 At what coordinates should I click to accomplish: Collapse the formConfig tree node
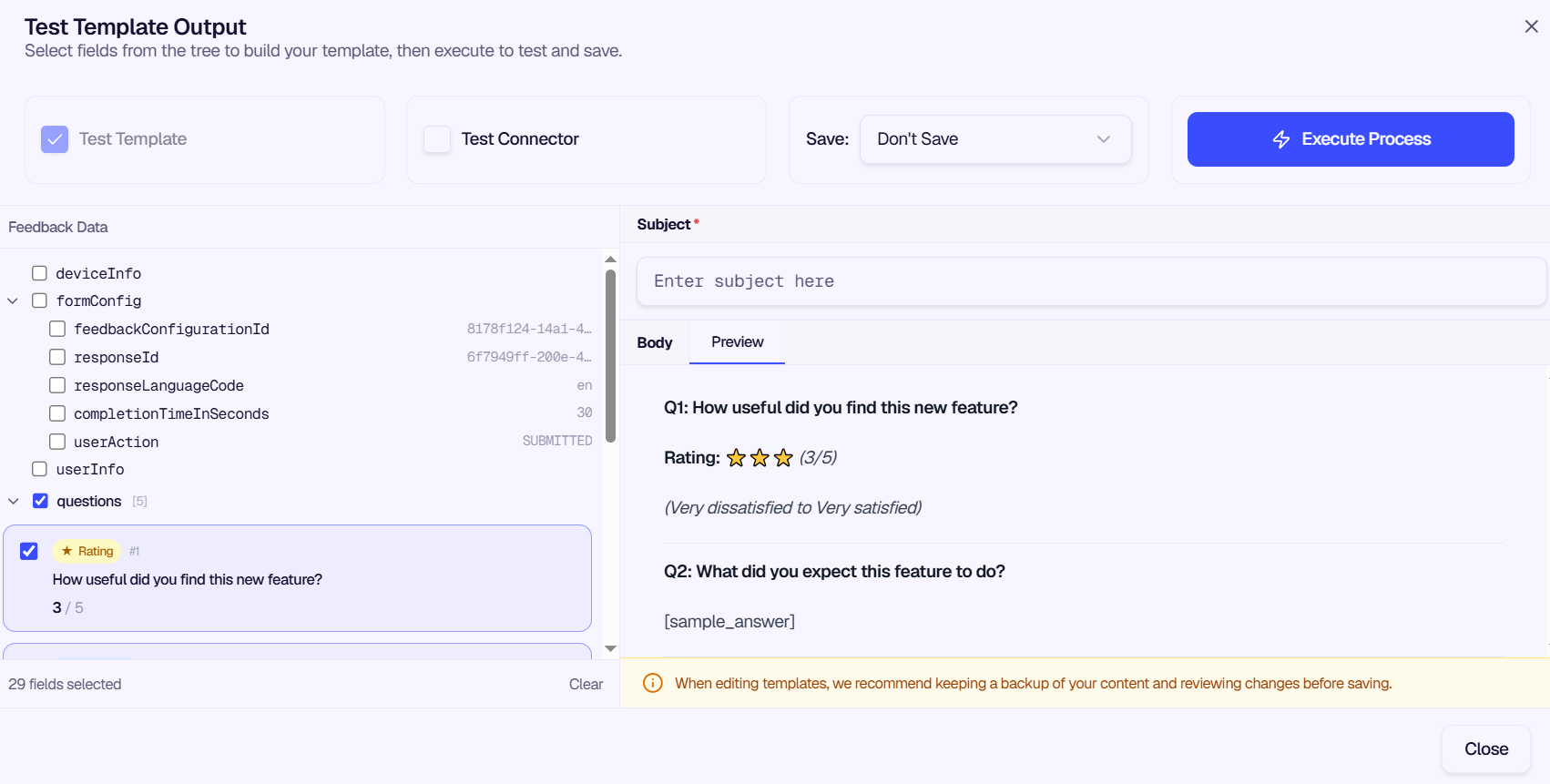tap(13, 300)
